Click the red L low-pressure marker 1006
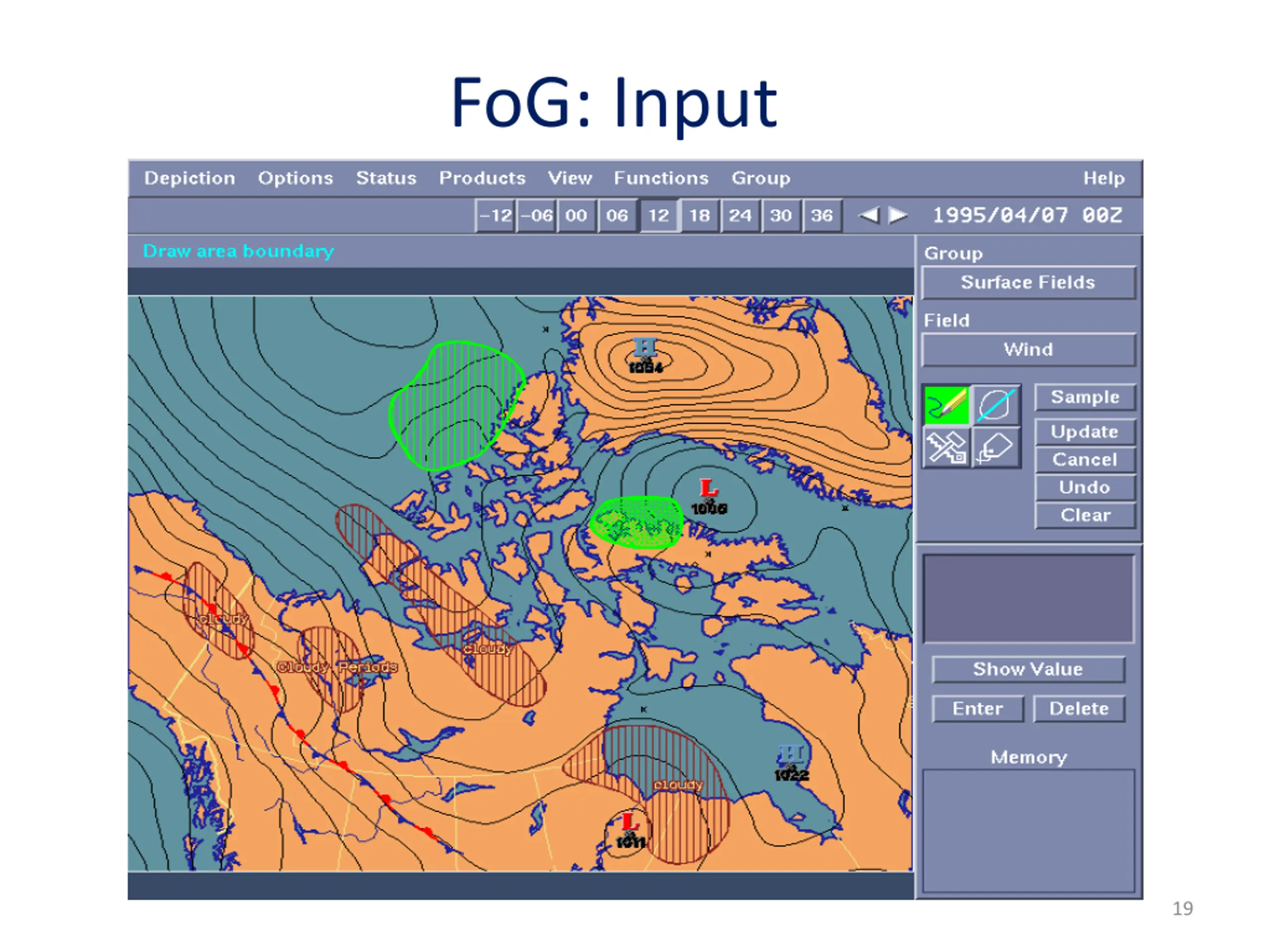This screenshot has height=952, width=1270. pos(709,489)
